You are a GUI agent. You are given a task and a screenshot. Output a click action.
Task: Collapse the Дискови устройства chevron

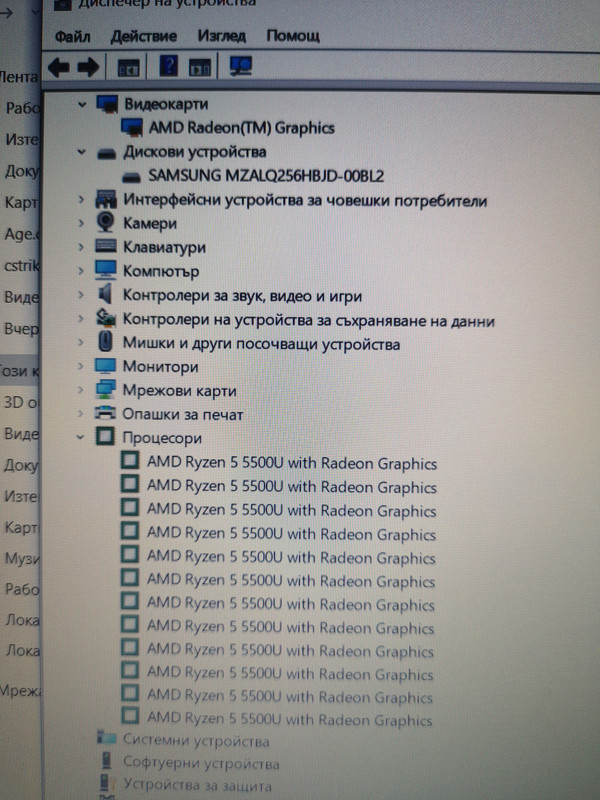click(x=81, y=152)
